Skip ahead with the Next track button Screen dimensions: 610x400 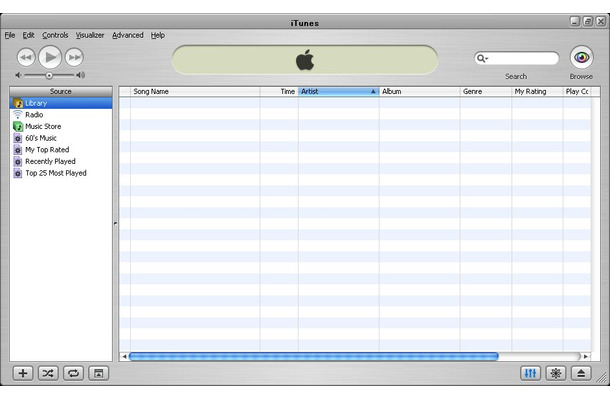coord(74,58)
